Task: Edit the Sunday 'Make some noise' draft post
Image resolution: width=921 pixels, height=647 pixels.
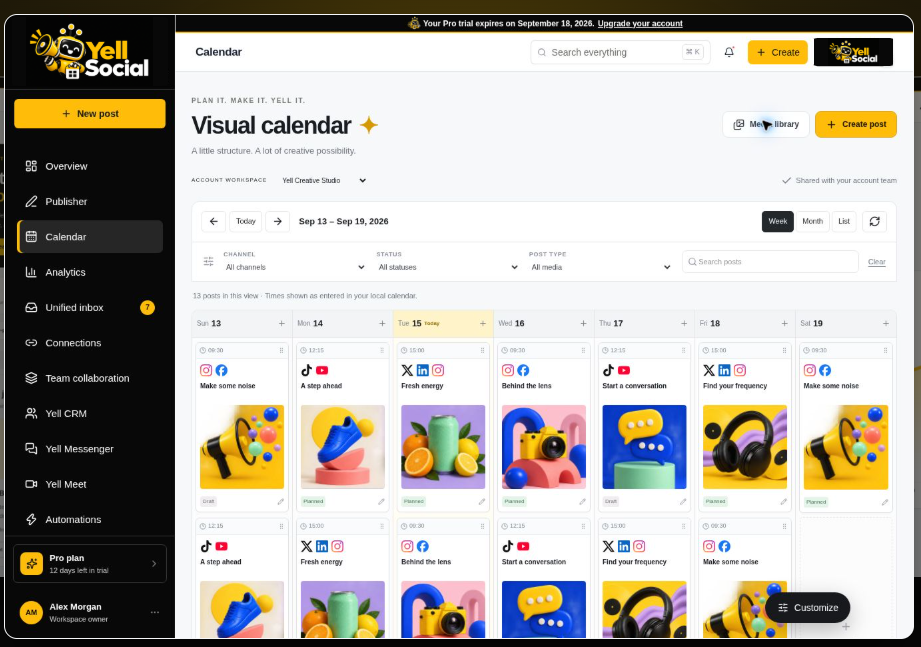Action: click(281, 501)
